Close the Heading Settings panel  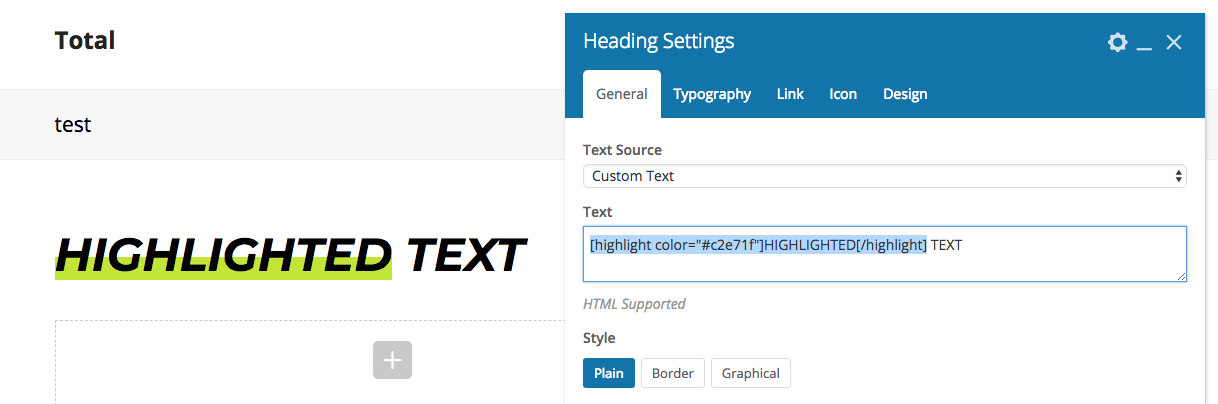1174,42
